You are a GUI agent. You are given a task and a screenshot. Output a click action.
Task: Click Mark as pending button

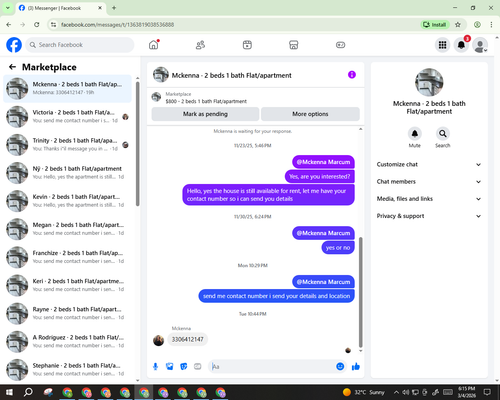coord(205,114)
